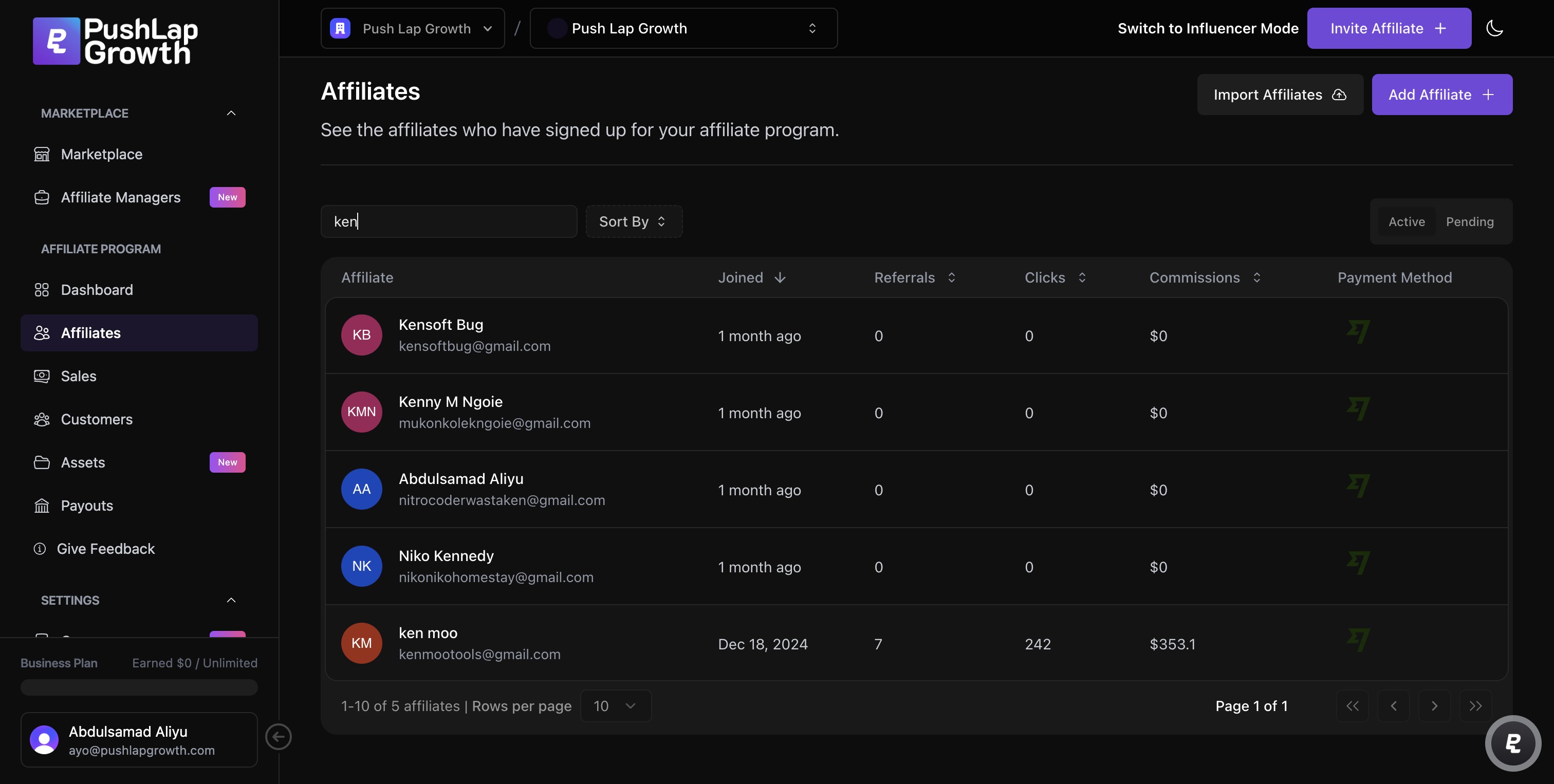Sort by Joined column arrow
This screenshot has width=1554, height=784.
pyautogui.click(x=780, y=277)
